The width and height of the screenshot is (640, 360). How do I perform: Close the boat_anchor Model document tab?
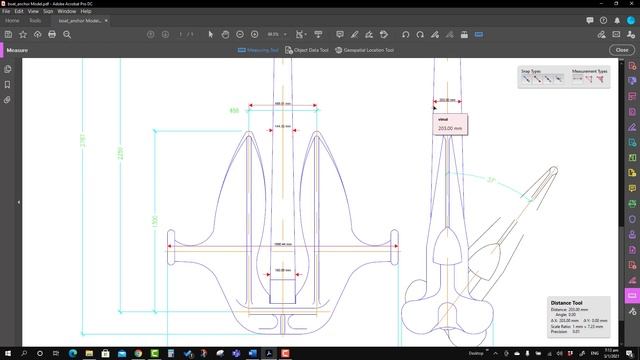[106, 20]
